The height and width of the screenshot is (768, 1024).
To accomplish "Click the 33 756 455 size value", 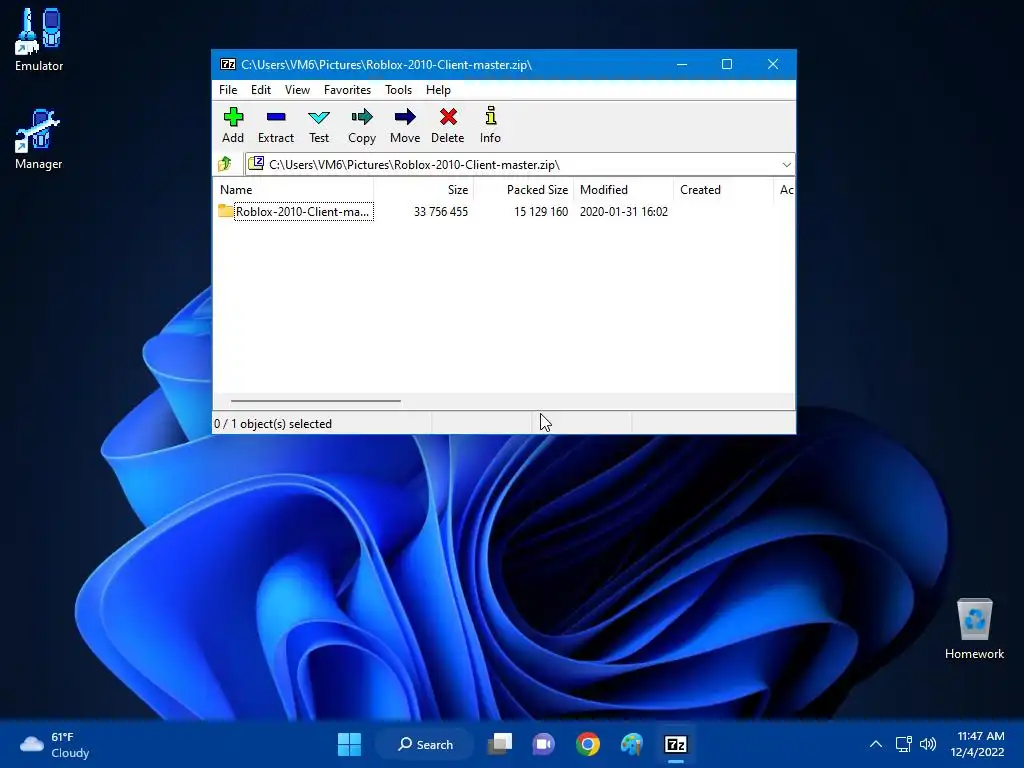I will tap(441, 212).
